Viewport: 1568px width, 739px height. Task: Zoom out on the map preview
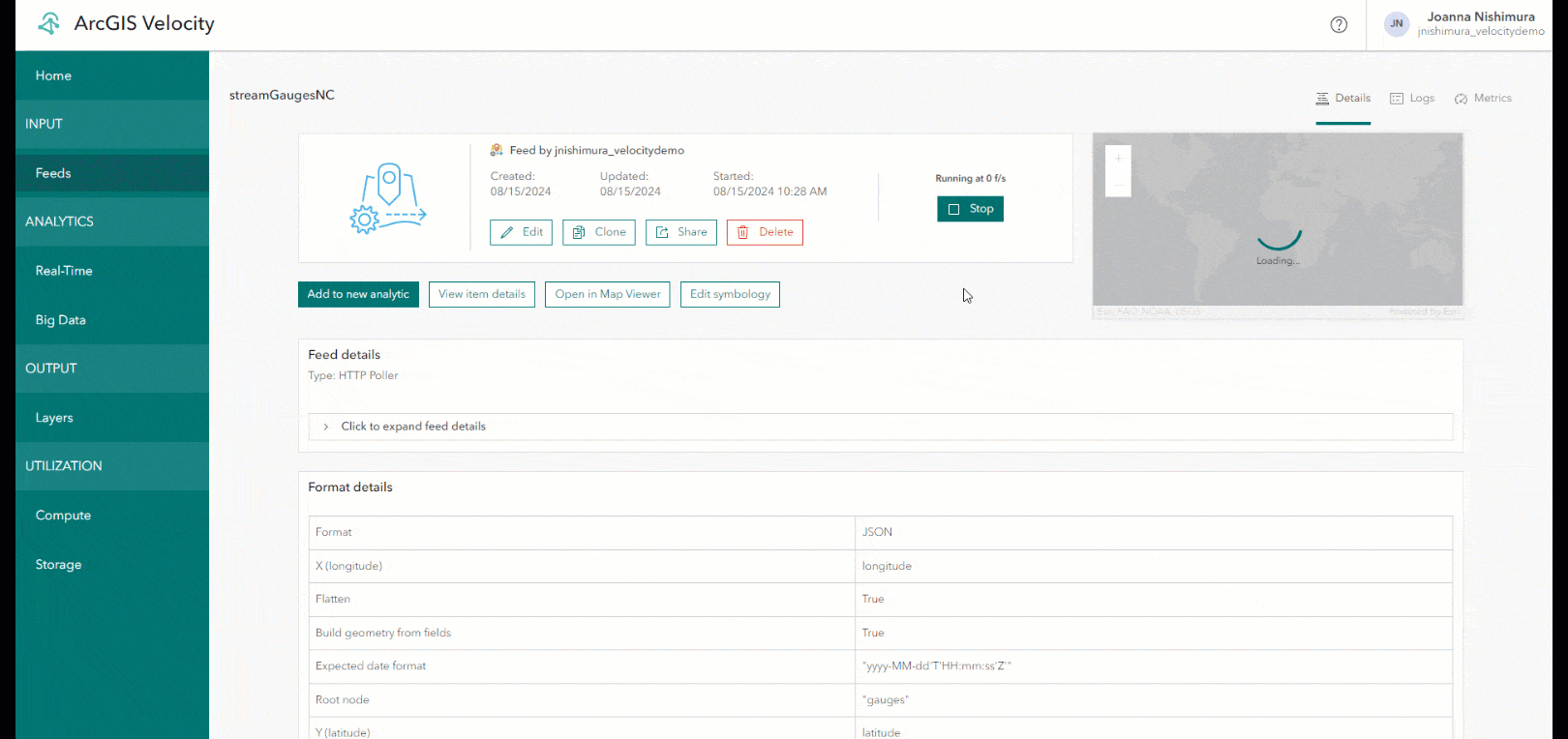tap(1118, 184)
